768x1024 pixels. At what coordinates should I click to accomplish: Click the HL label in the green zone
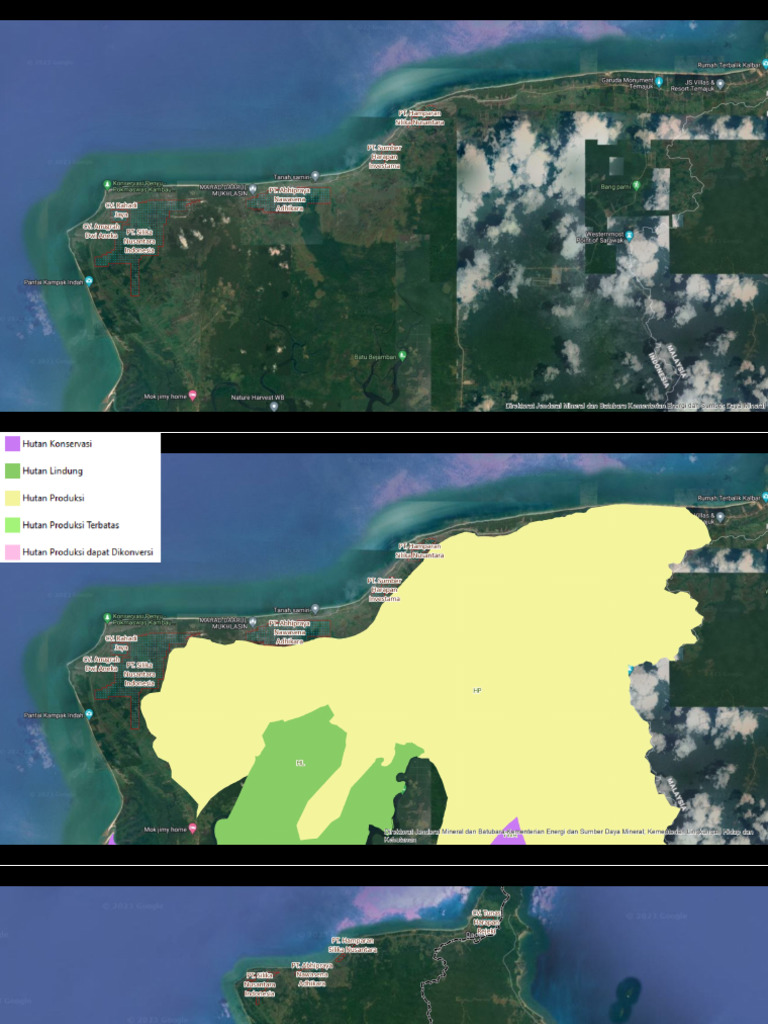point(300,762)
